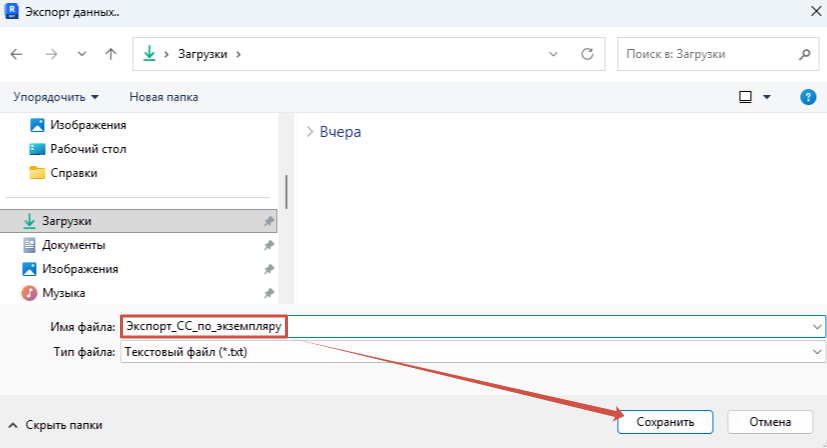Image resolution: width=827 pixels, height=448 pixels.
Task: Unpin Загрузки using its pin icon
Action: (268, 221)
